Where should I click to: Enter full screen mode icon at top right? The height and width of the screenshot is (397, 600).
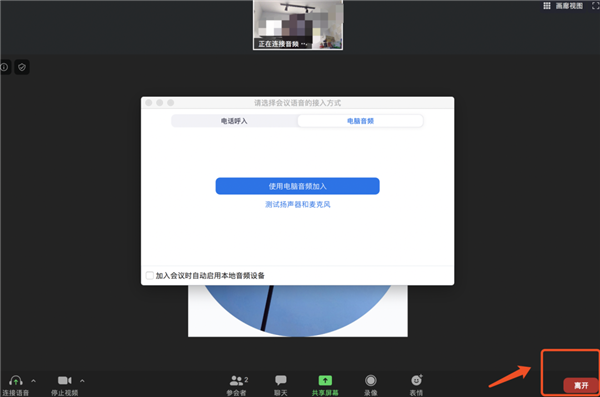pos(595,6)
